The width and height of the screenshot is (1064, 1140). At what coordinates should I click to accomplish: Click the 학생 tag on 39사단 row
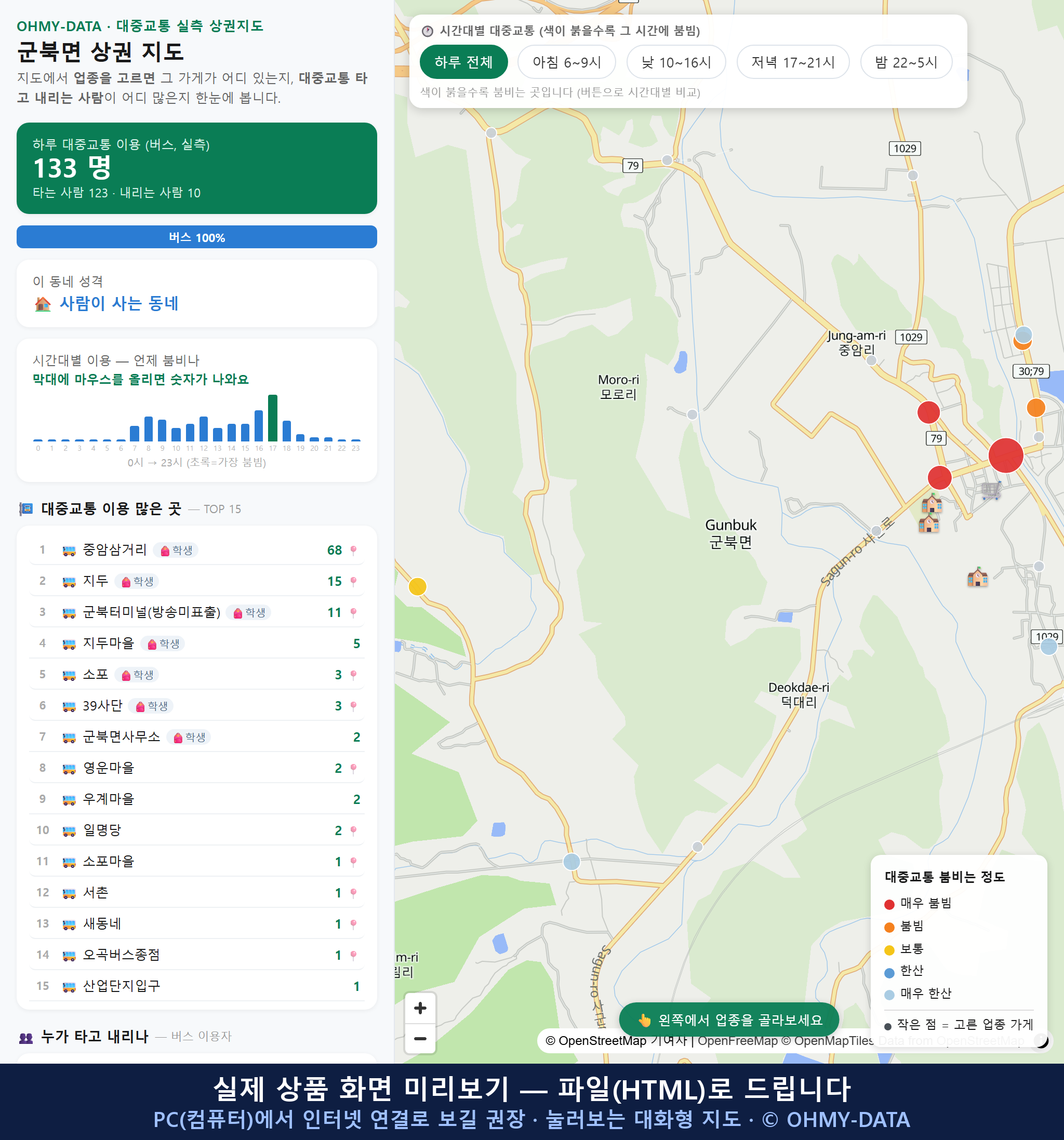(151, 706)
